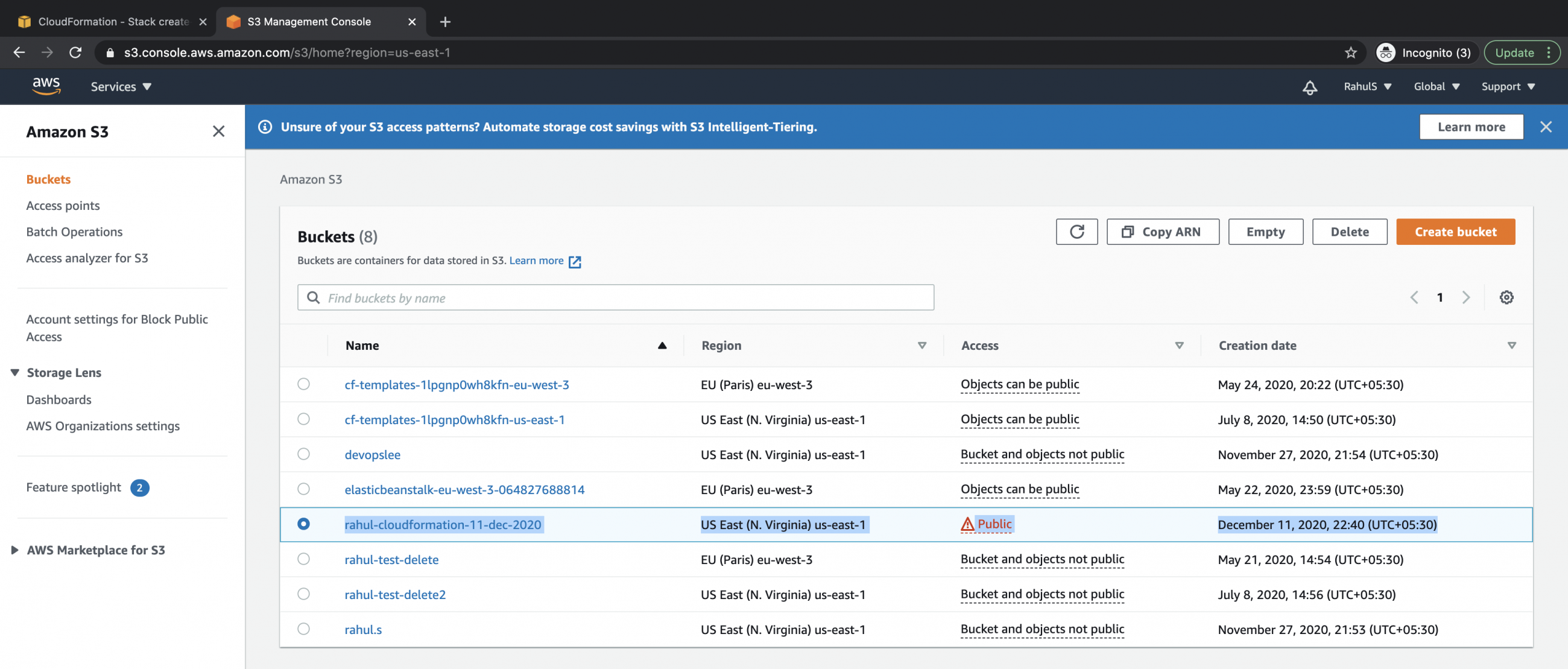Select the rahul.s bucket radio button
The image size is (1568, 669).
tap(303, 629)
